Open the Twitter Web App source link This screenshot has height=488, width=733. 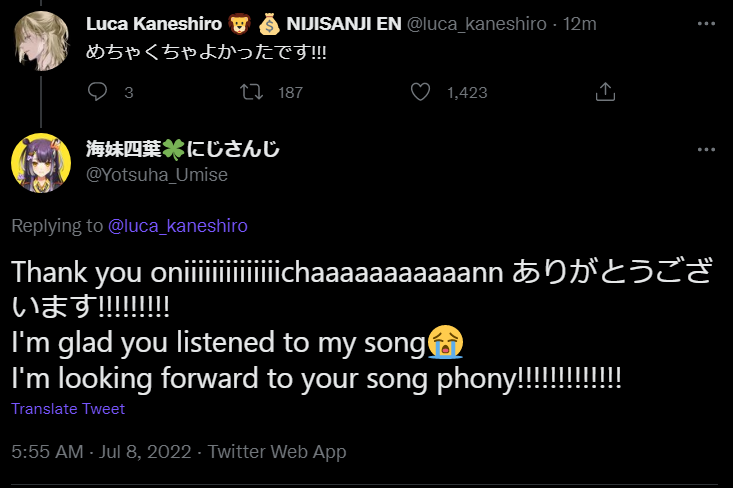pos(277,452)
